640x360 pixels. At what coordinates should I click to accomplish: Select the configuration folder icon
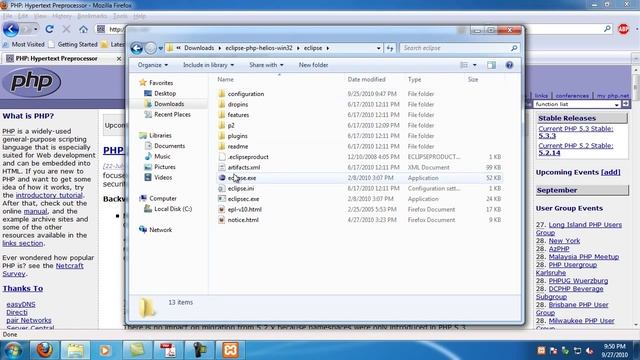(x=222, y=94)
